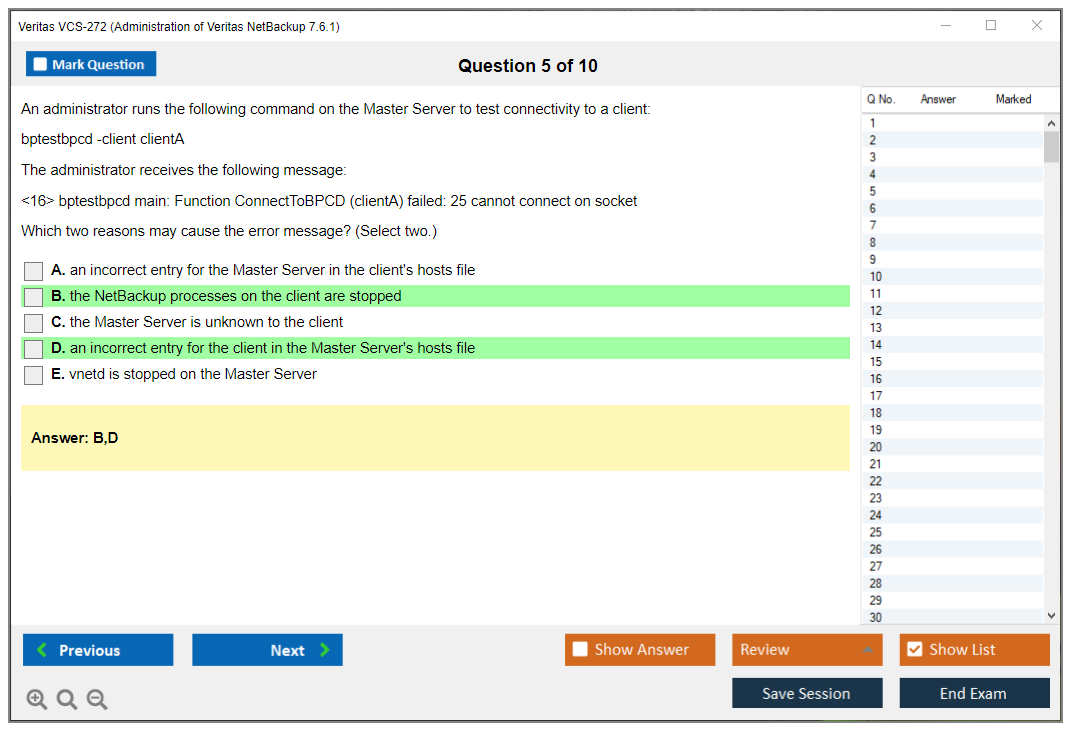Click the zoom reset magnifier icon
The width and height of the screenshot is (1075, 735).
tap(67, 700)
